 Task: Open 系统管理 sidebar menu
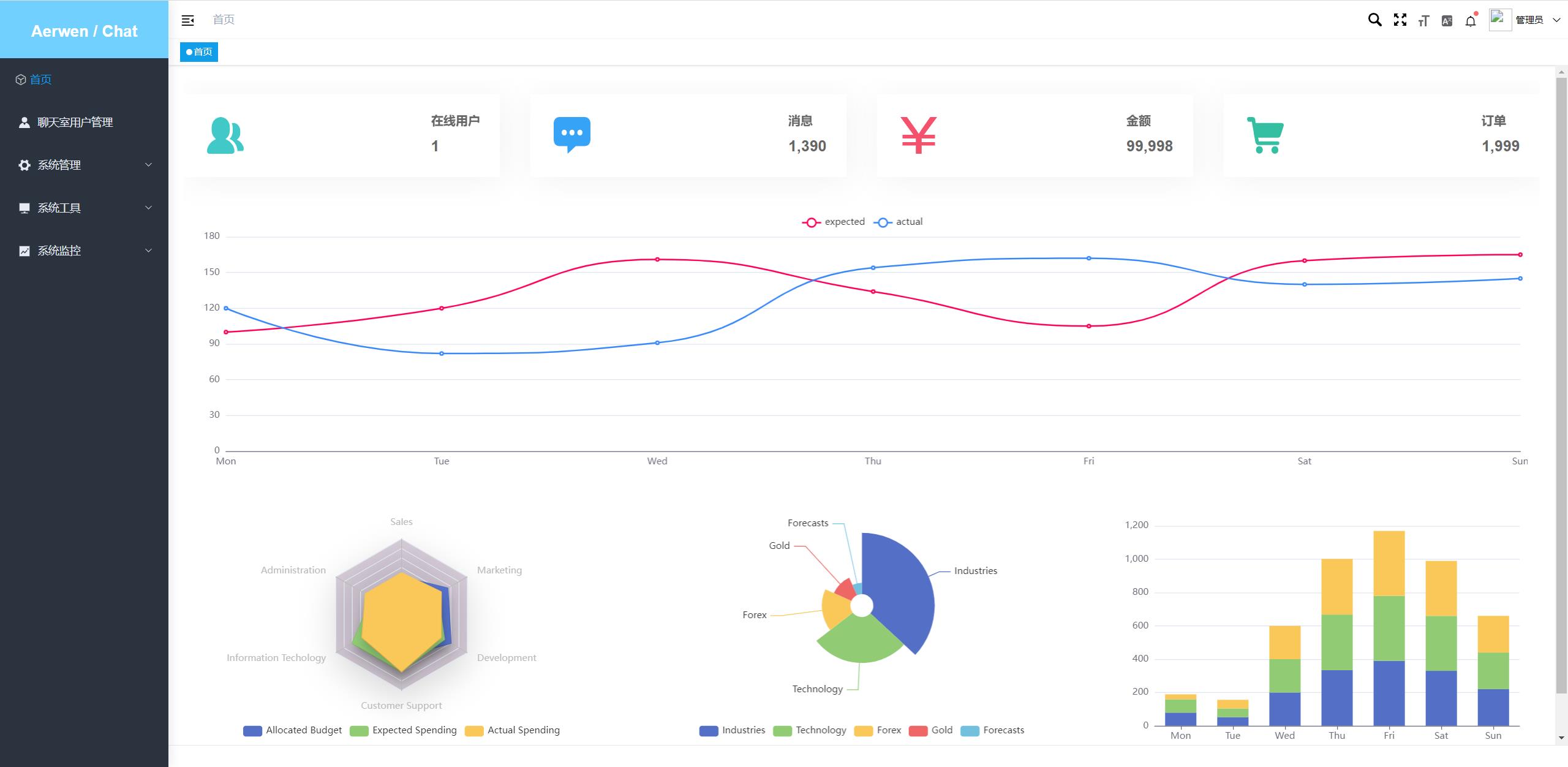pyautogui.click(x=84, y=165)
